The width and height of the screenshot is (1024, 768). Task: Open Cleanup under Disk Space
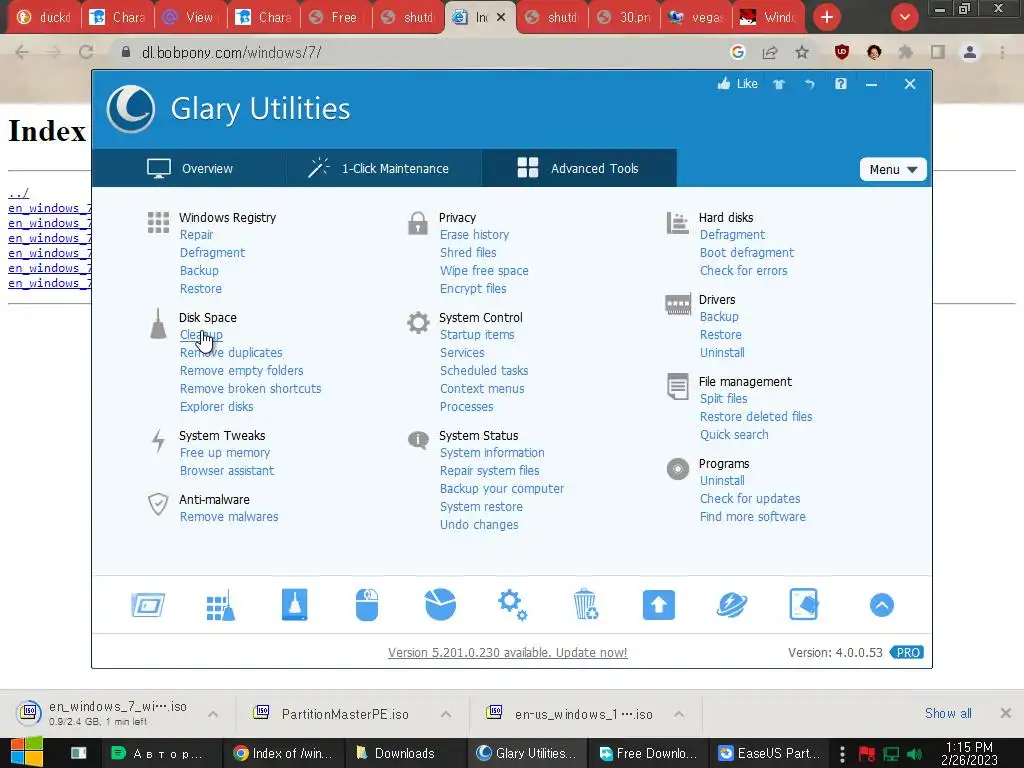(x=201, y=335)
